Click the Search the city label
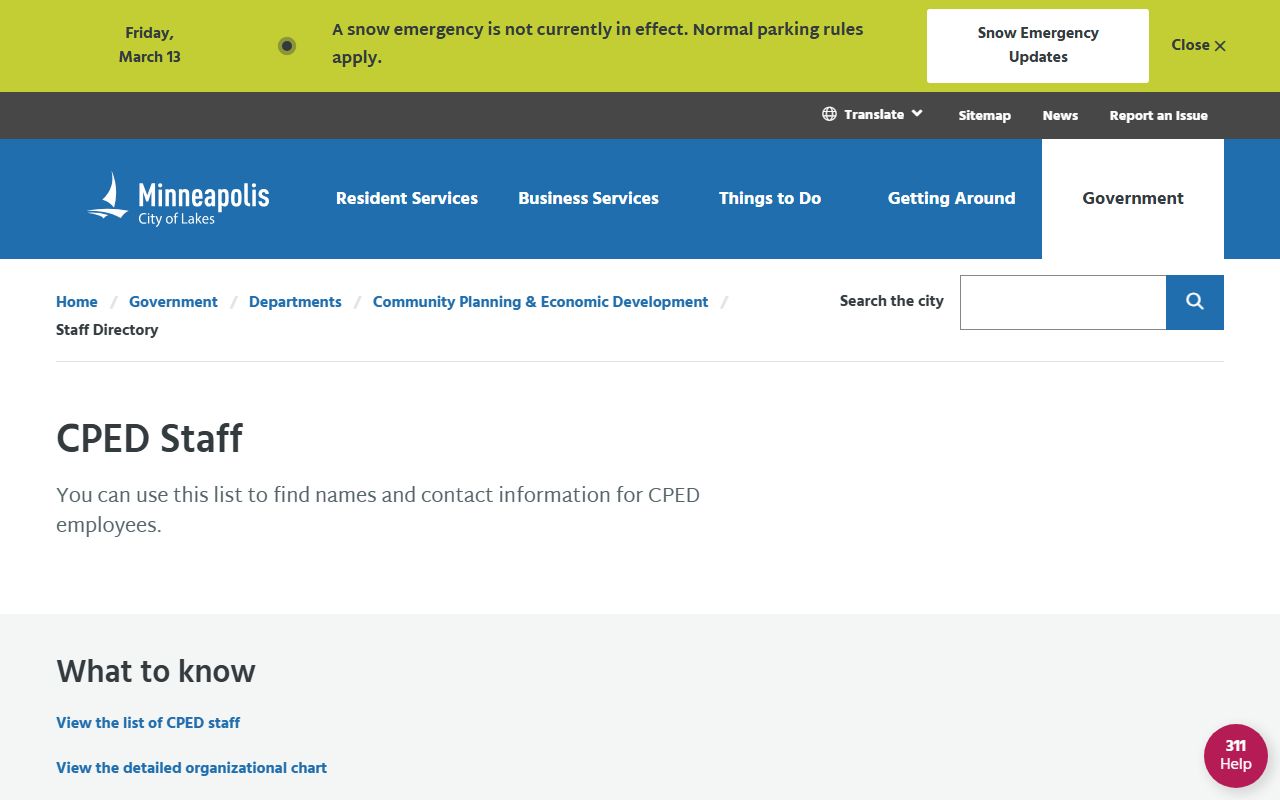 pos(892,301)
